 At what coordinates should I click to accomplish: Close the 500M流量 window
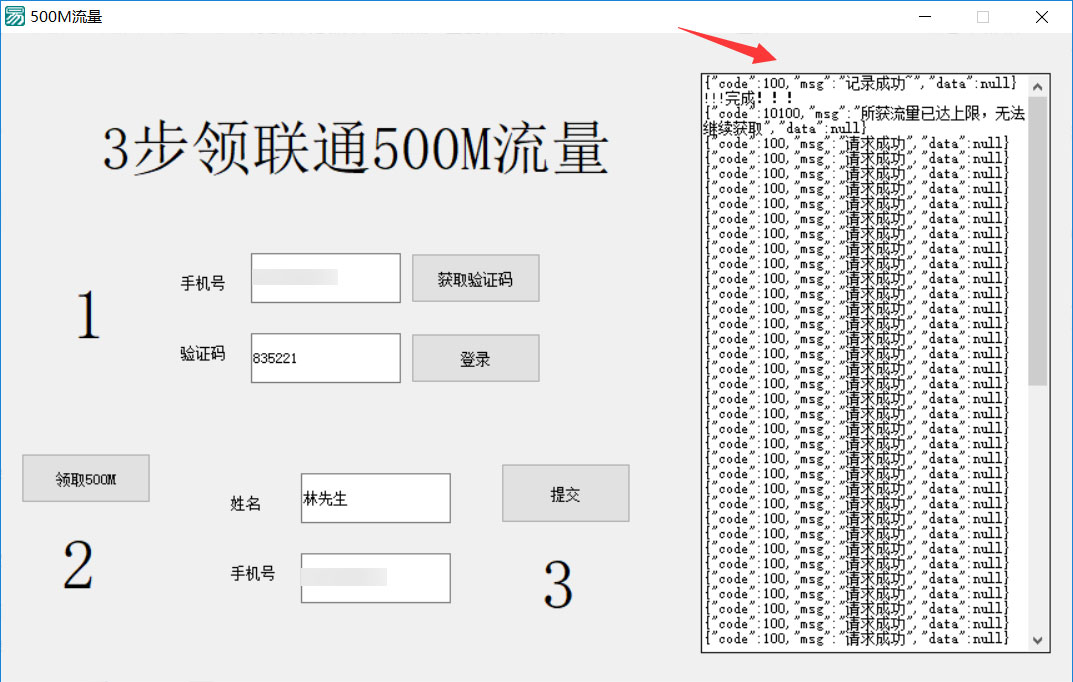tap(1042, 16)
